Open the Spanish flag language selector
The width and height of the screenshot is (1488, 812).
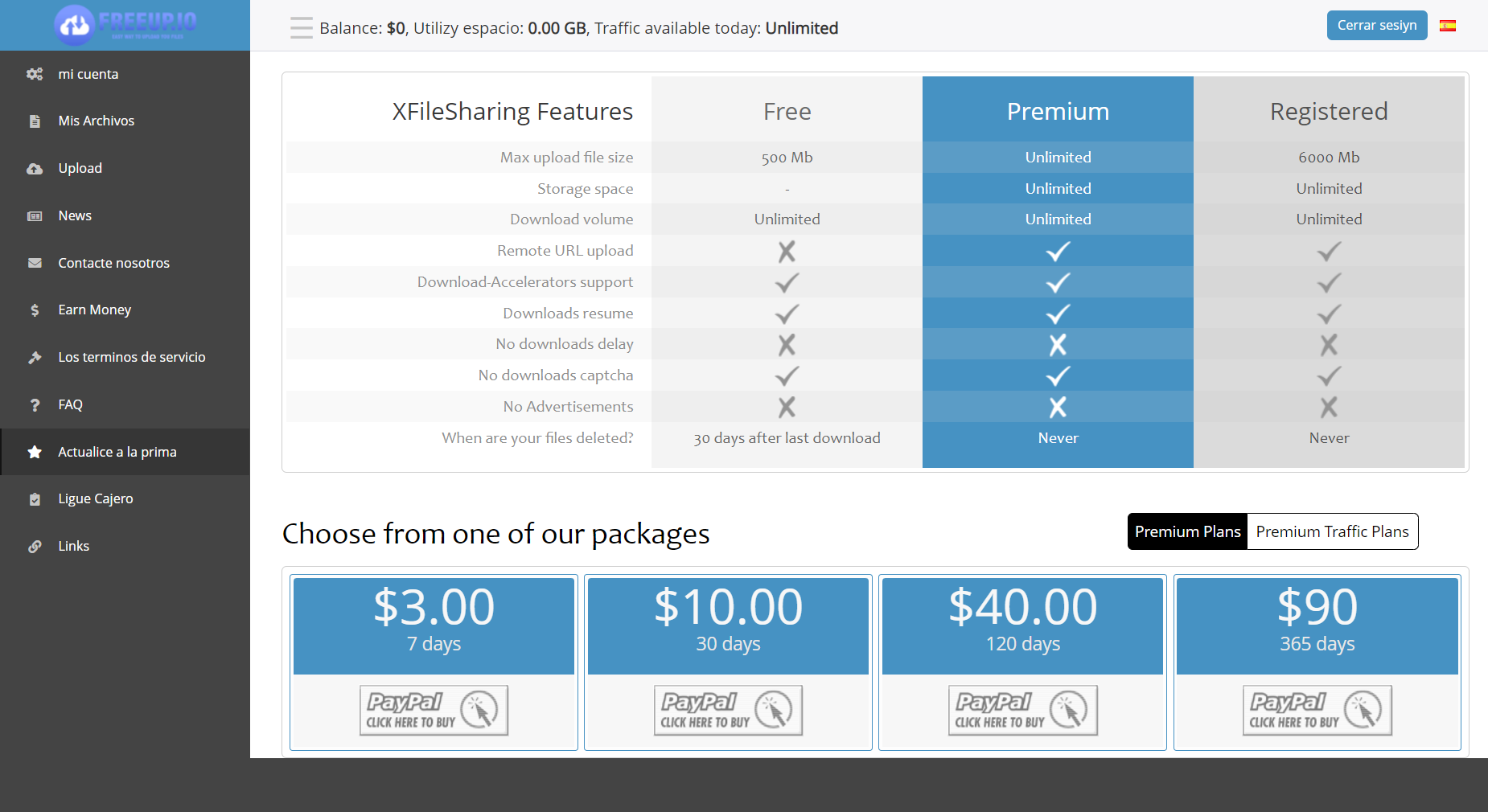click(x=1448, y=26)
